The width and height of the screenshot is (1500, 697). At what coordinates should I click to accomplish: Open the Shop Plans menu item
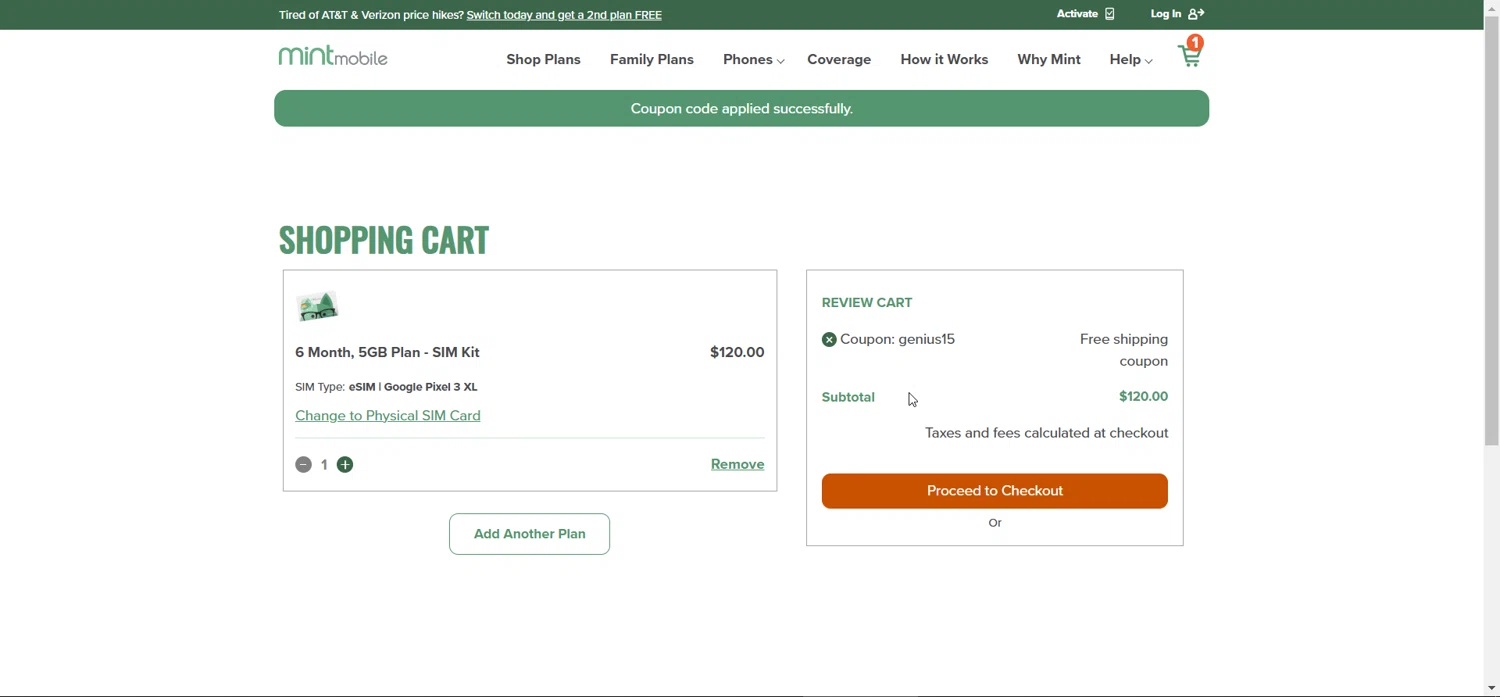coord(543,60)
